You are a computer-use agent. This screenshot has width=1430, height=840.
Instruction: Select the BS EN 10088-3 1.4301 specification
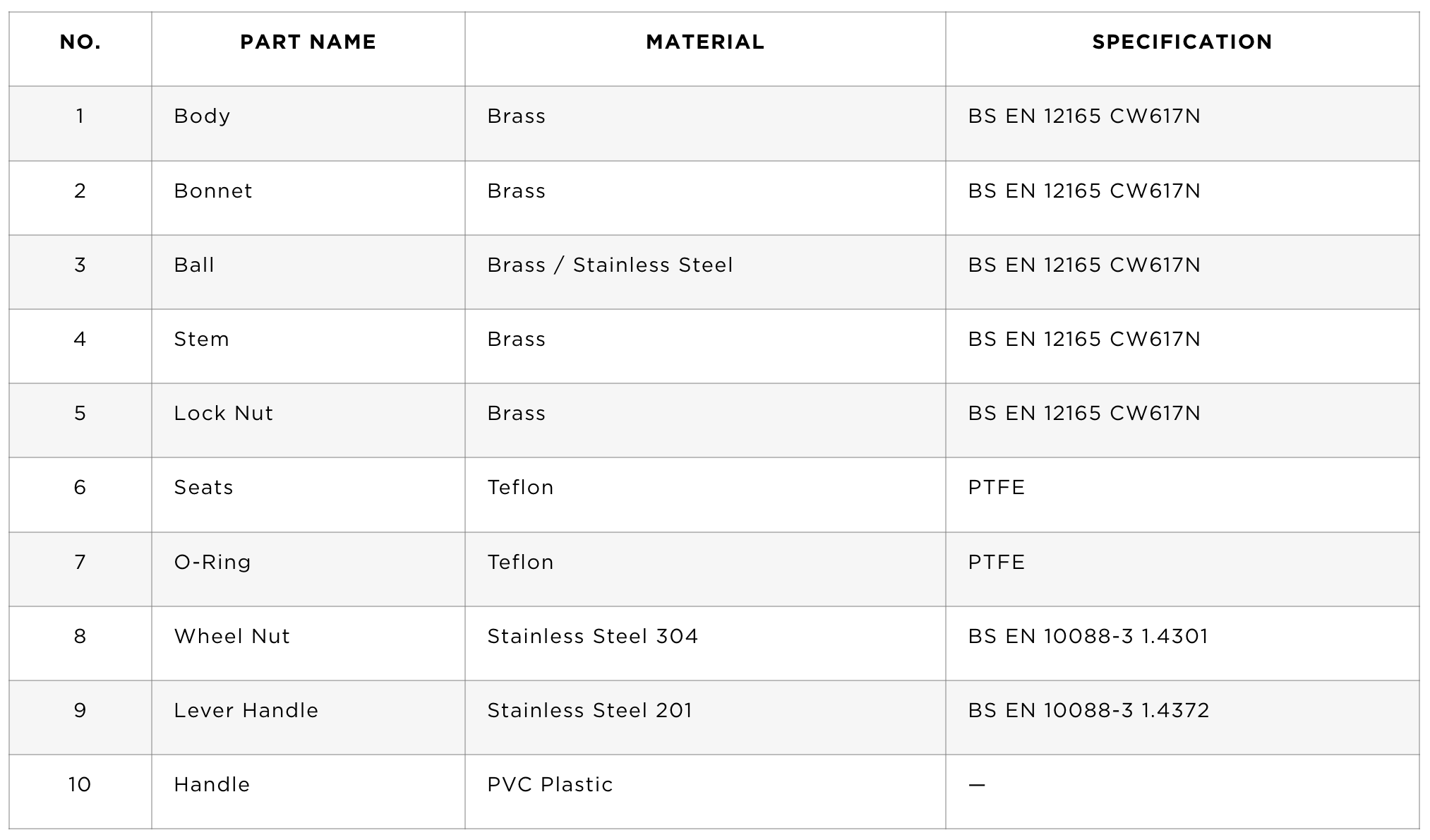pos(1182,643)
